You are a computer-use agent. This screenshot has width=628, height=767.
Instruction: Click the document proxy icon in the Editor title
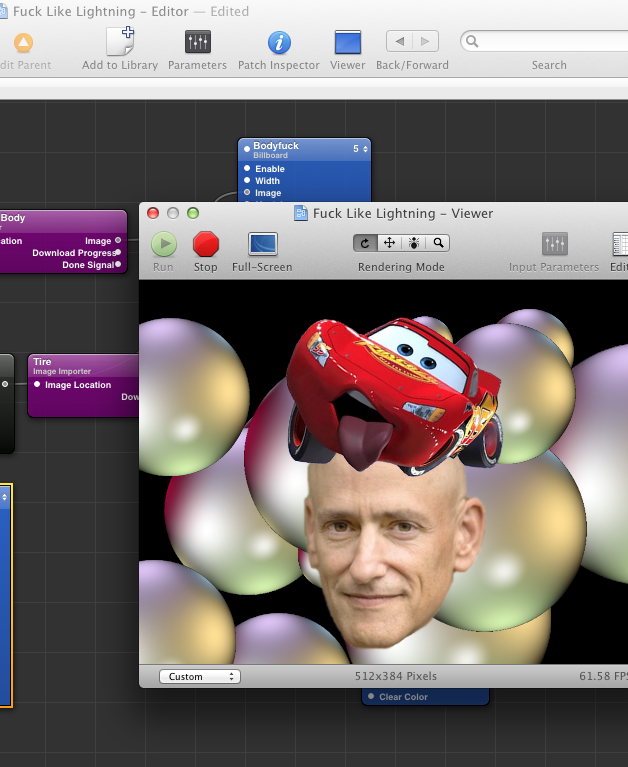tap(3, 11)
